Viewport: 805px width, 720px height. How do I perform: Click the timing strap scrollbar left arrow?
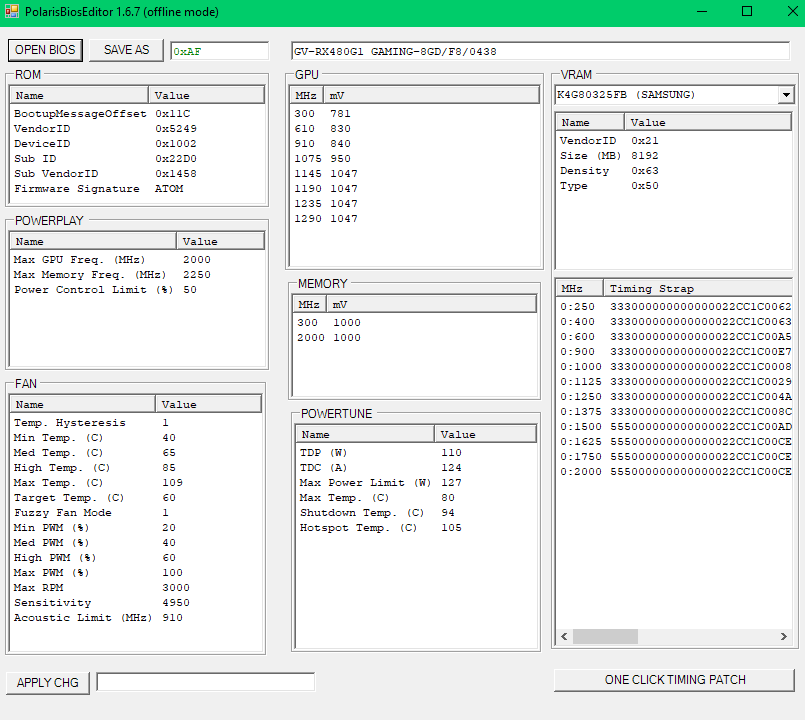[564, 636]
